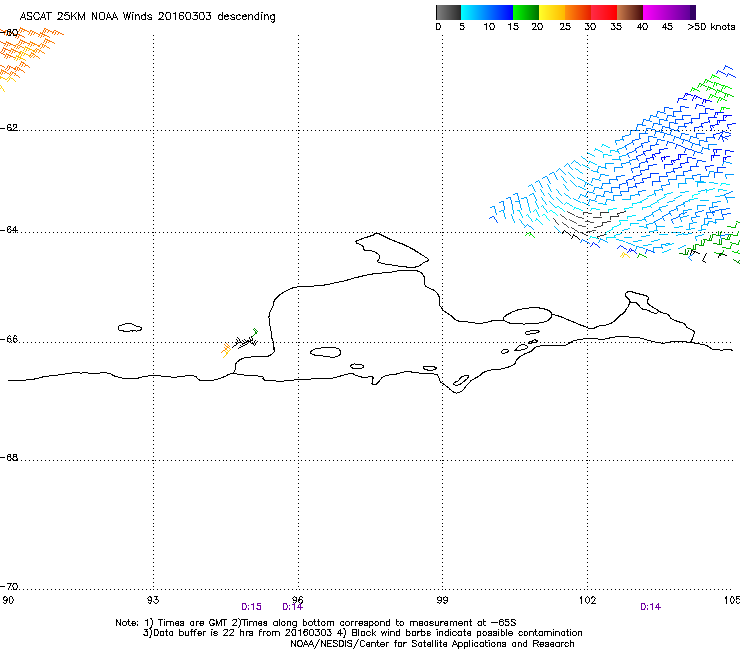Click the '45' legend scale label
Screen dimensions: 740x650
667,27
